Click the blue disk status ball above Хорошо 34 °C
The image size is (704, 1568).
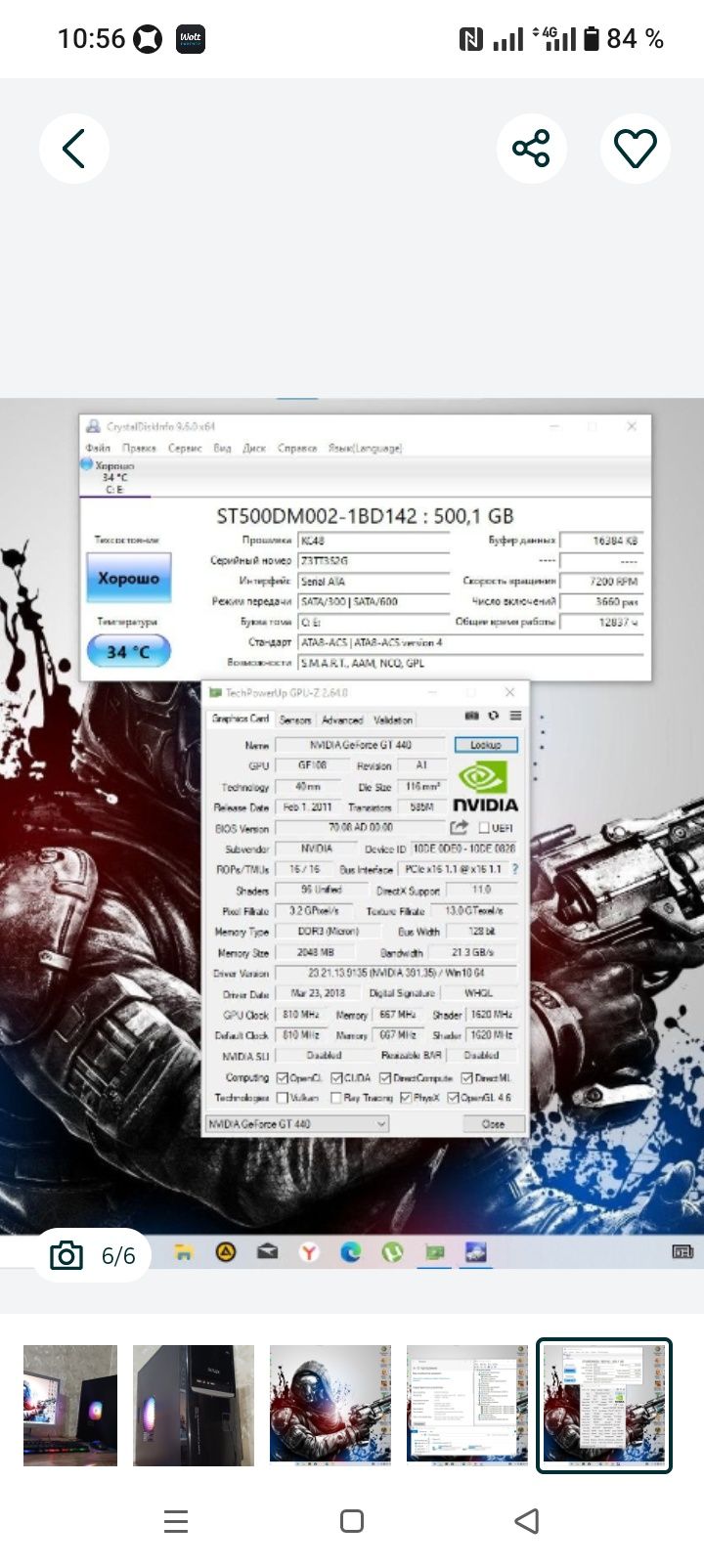click(x=86, y=465)
